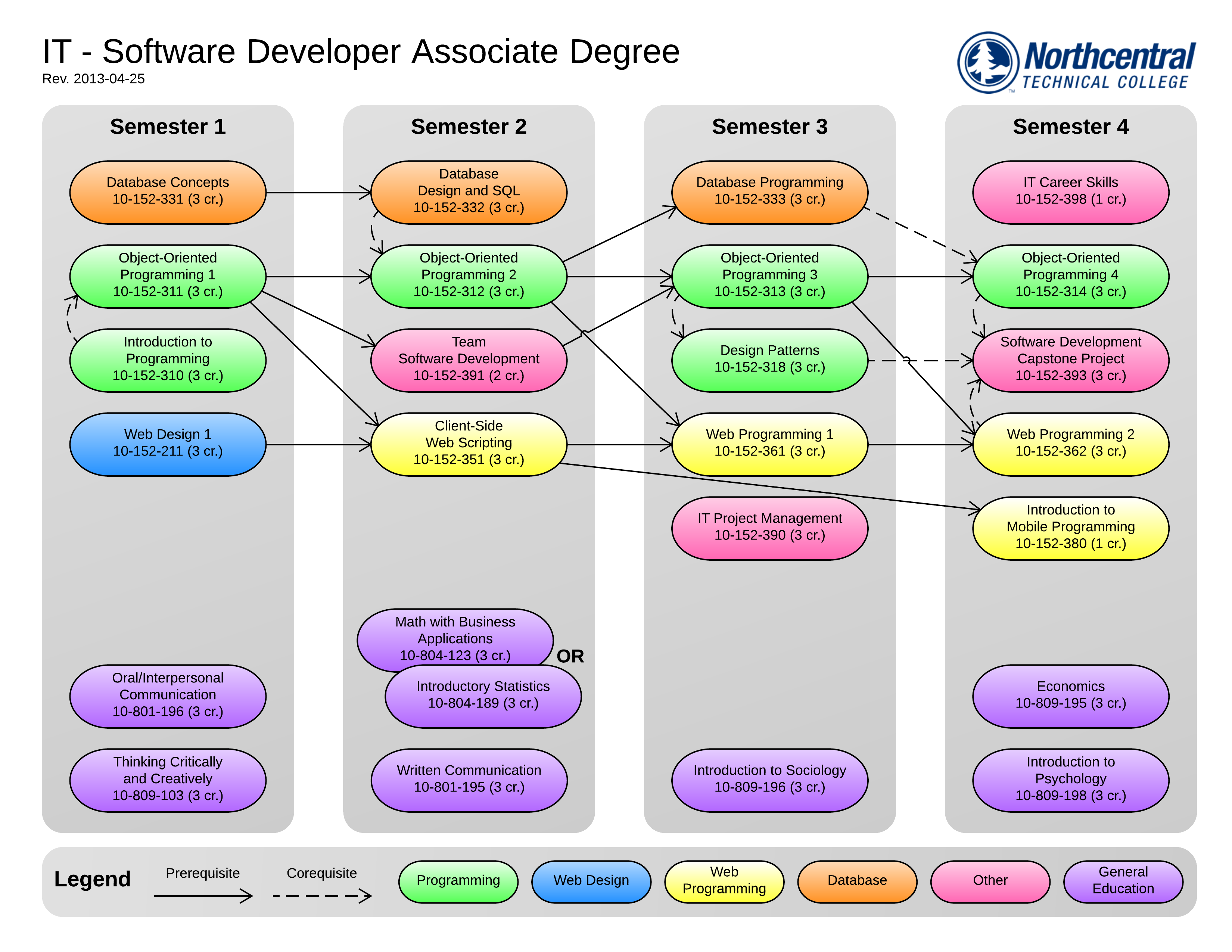Click Introduction to Mobile Programming course

coord(1070,528)
